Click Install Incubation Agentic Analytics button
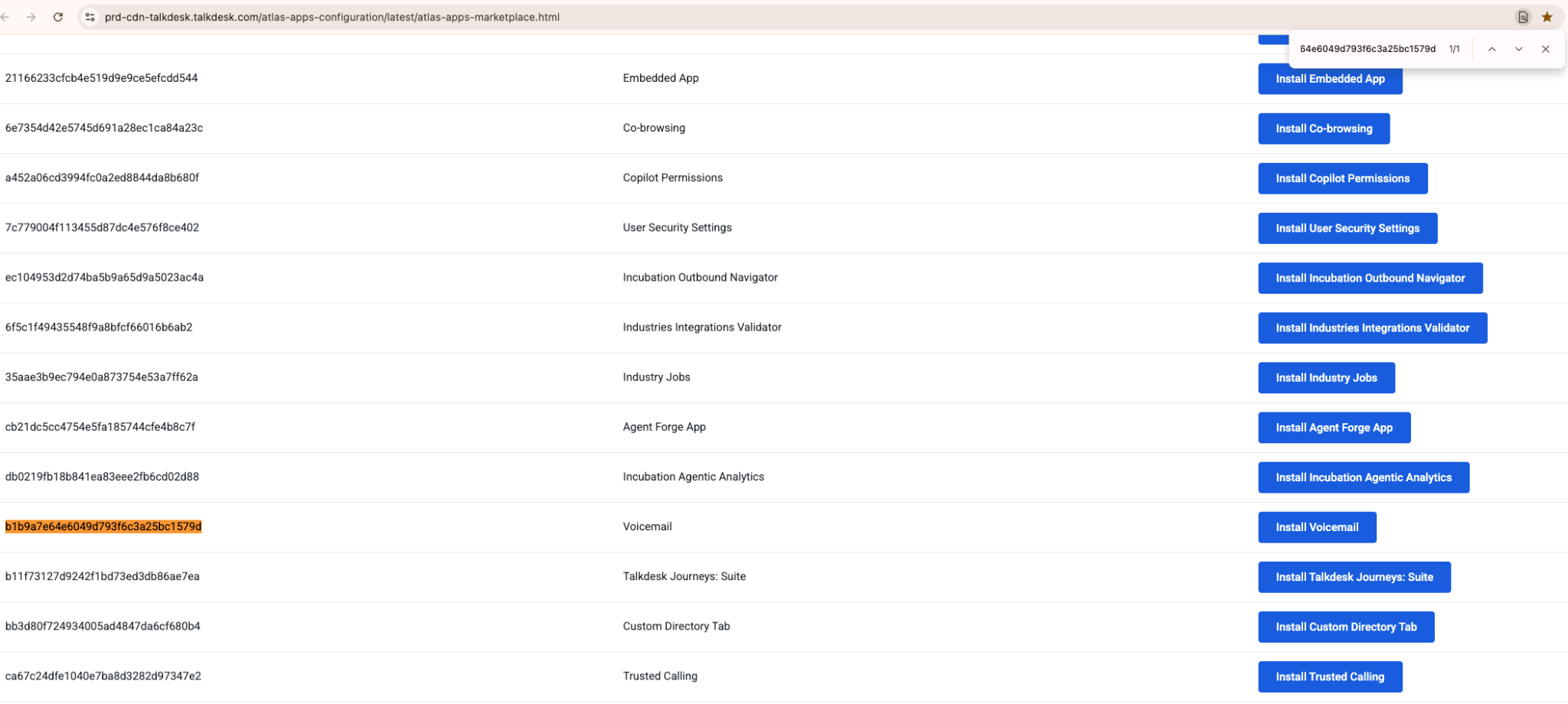This screenshot has width=1568, height=704. [1364, 477]
